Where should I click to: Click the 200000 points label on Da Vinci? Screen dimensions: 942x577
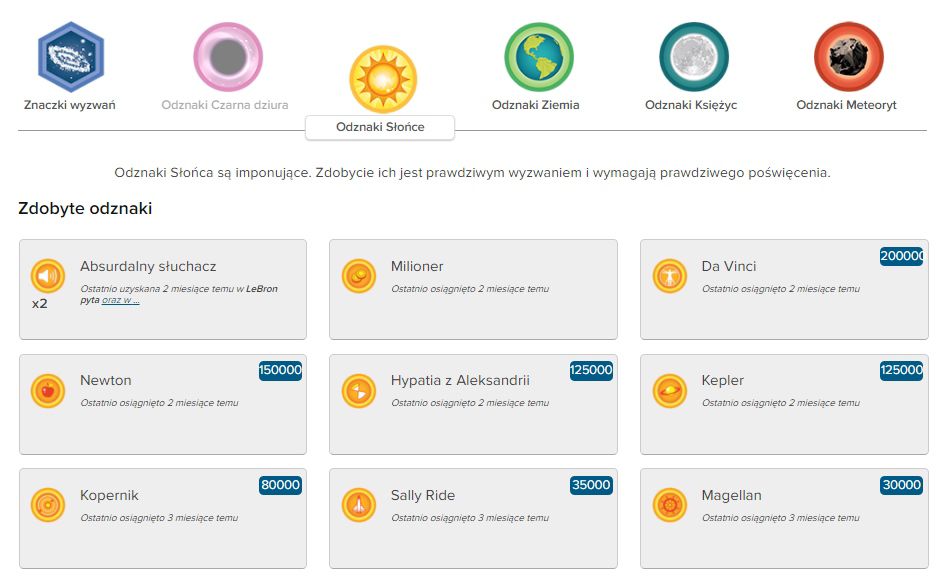tap(903, 256)
